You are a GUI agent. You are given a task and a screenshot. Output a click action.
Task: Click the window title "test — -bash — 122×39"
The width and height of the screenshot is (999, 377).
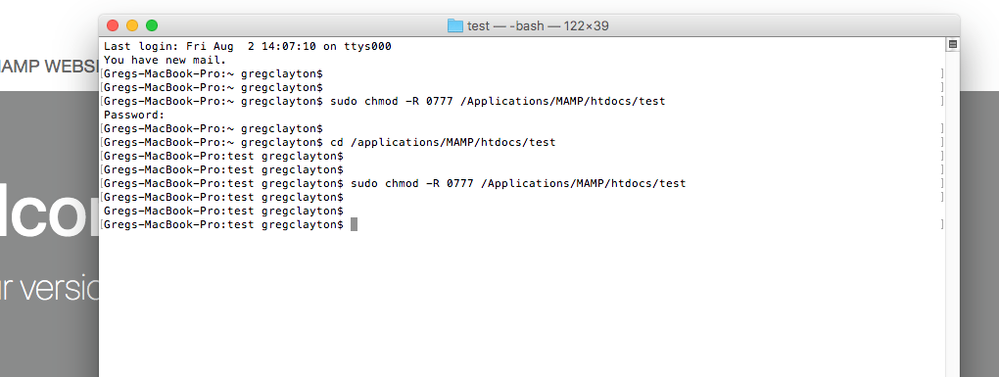click(538, 26)
